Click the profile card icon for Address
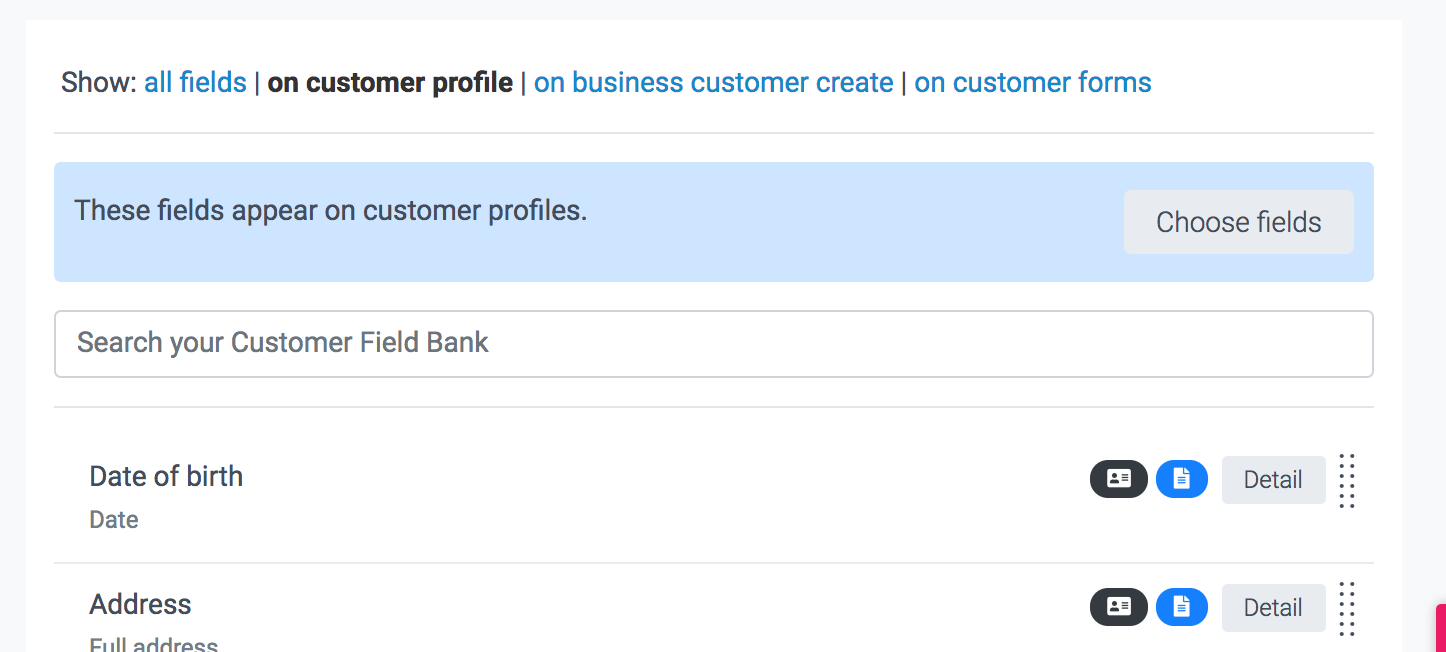This screenshot has height=652, width=1446. pos(1118,607)
